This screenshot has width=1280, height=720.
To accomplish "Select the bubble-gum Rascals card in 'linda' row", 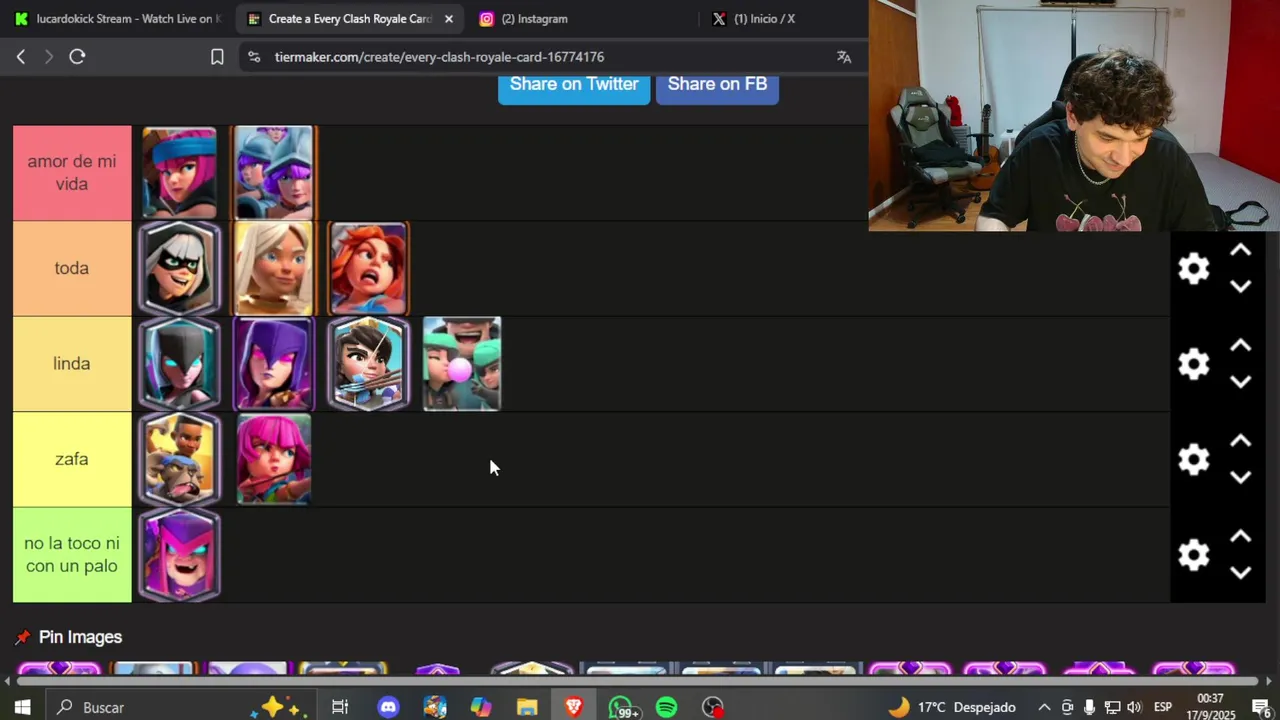I will pos(462,364).
